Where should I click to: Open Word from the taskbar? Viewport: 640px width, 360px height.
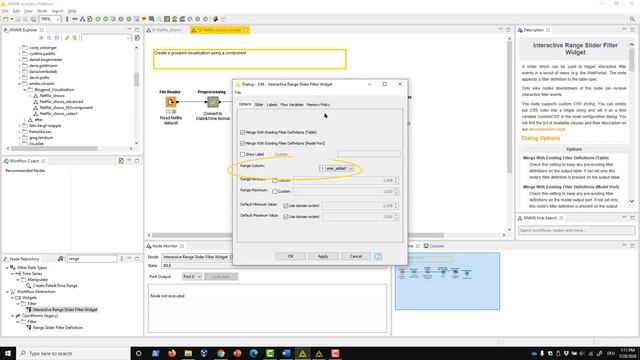pyautogui.click(x=286, y=353)
